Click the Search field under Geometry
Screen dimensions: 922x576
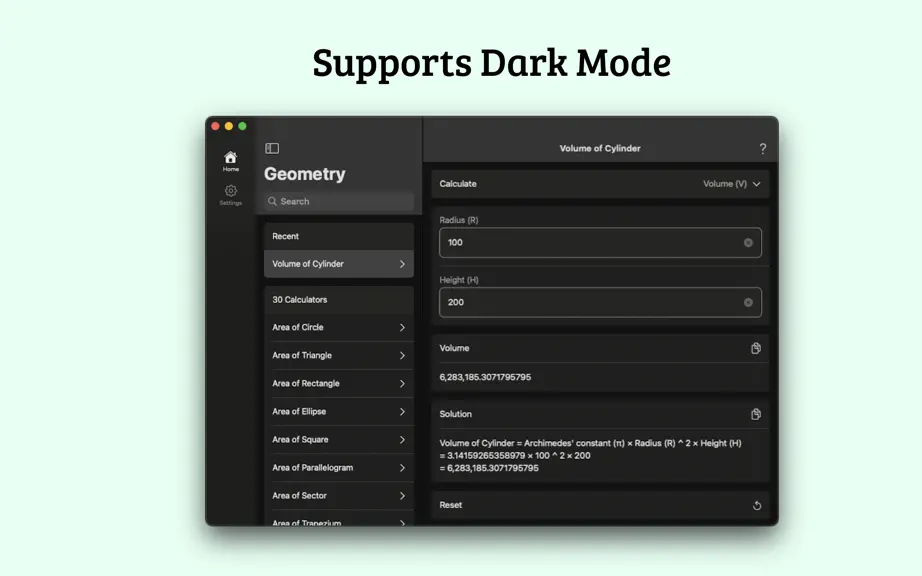[x=339, y=201]
